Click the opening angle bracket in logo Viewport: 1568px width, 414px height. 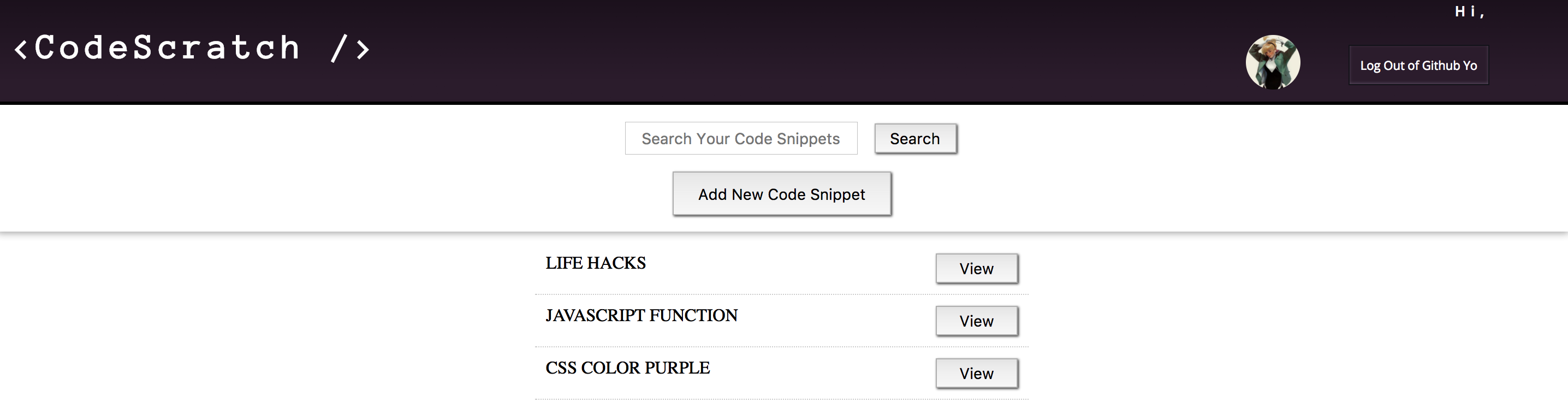coord(21,49)
